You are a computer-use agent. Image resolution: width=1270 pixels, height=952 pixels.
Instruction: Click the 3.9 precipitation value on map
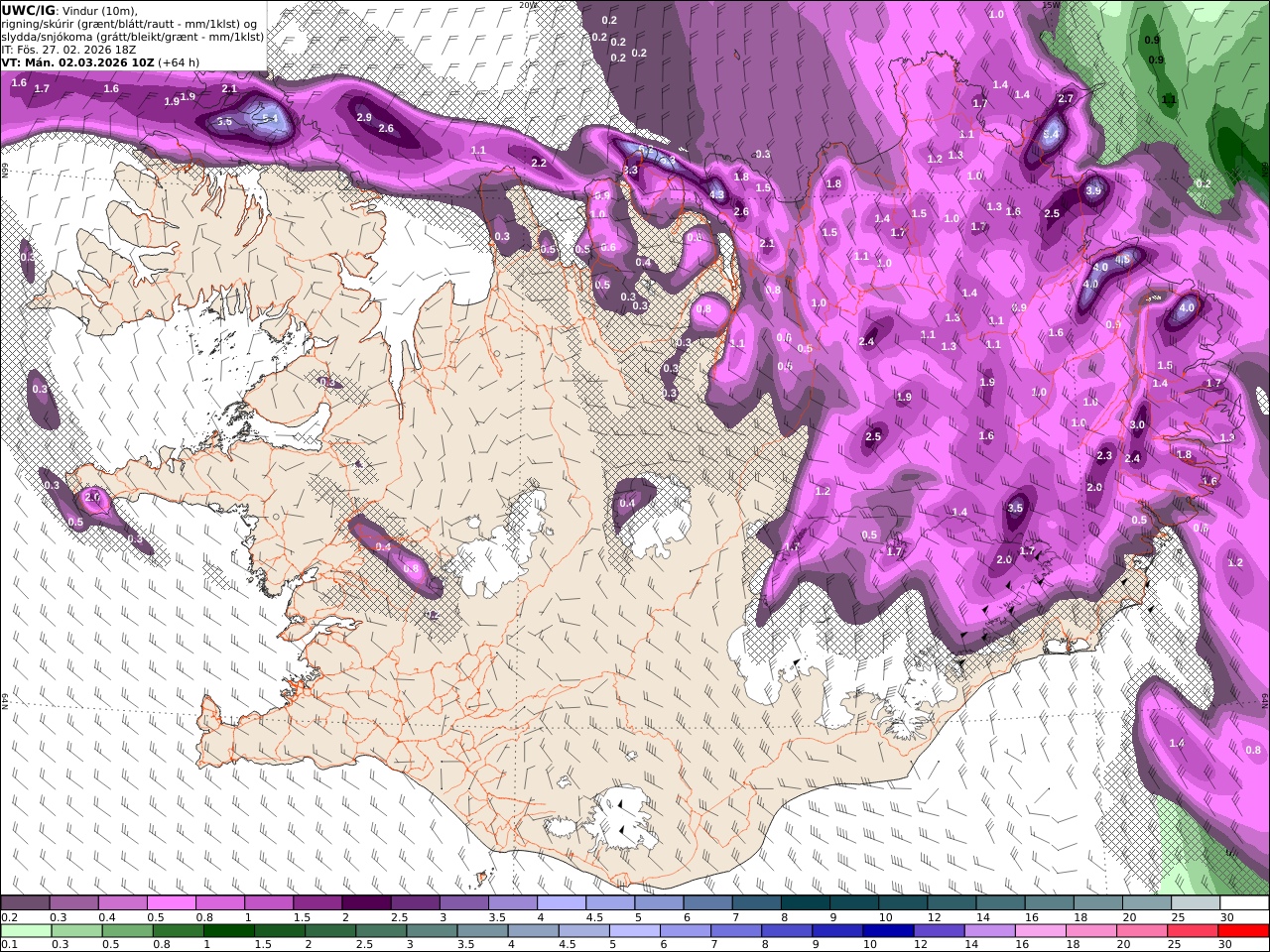click(x=1093, y=190)
